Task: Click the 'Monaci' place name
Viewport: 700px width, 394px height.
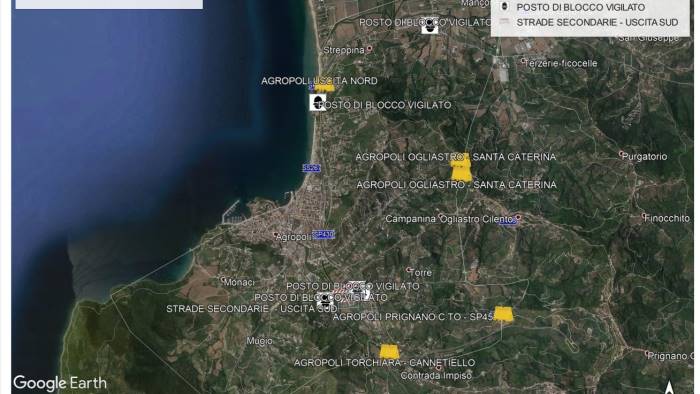Action: coord(240,282)
